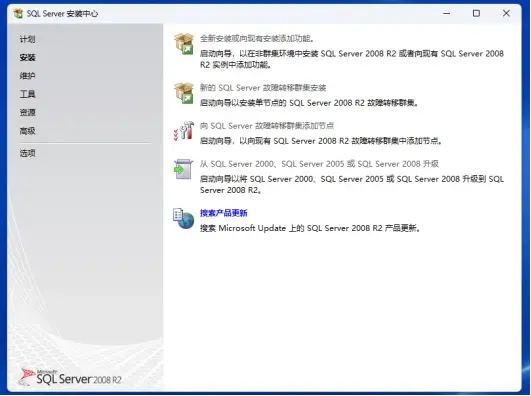Screen dimensions: 531x396
Task: Select the 安装 sidebar item
Action: coord(27,58)
